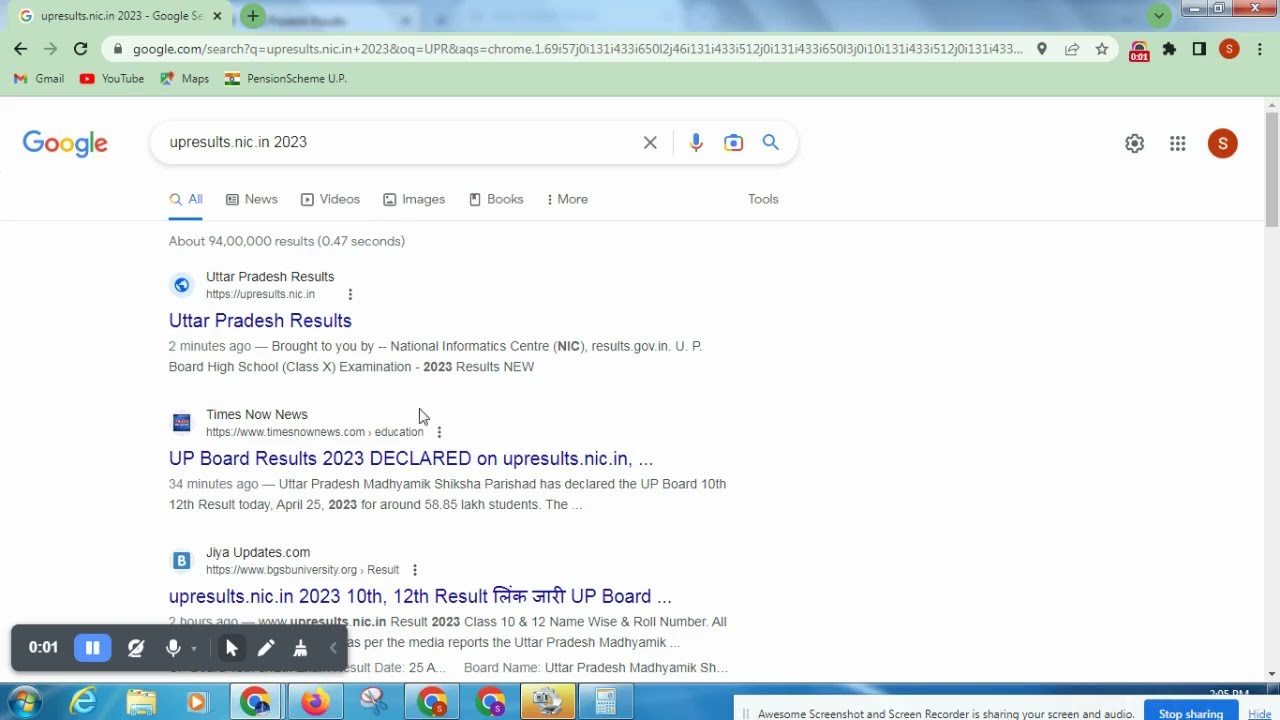
Task: Open the UP Board Results 2023 DECLARED link
Action: pos(411,458)
